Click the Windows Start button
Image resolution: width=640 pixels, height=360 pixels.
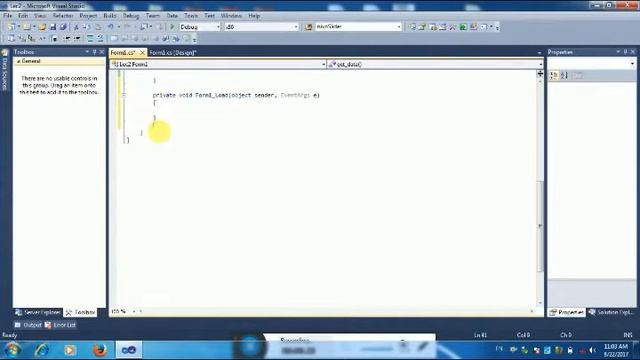click(x=13, y=350)
